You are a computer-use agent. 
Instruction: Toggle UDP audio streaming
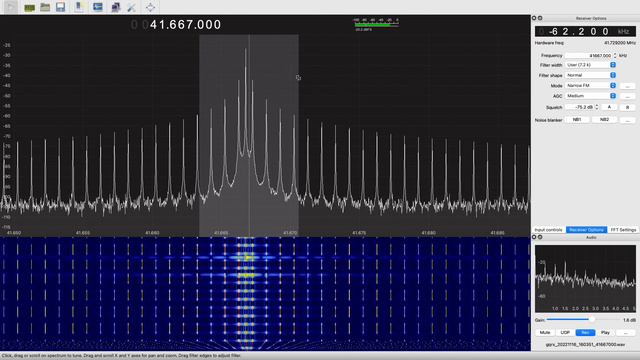tap(565, 333)
